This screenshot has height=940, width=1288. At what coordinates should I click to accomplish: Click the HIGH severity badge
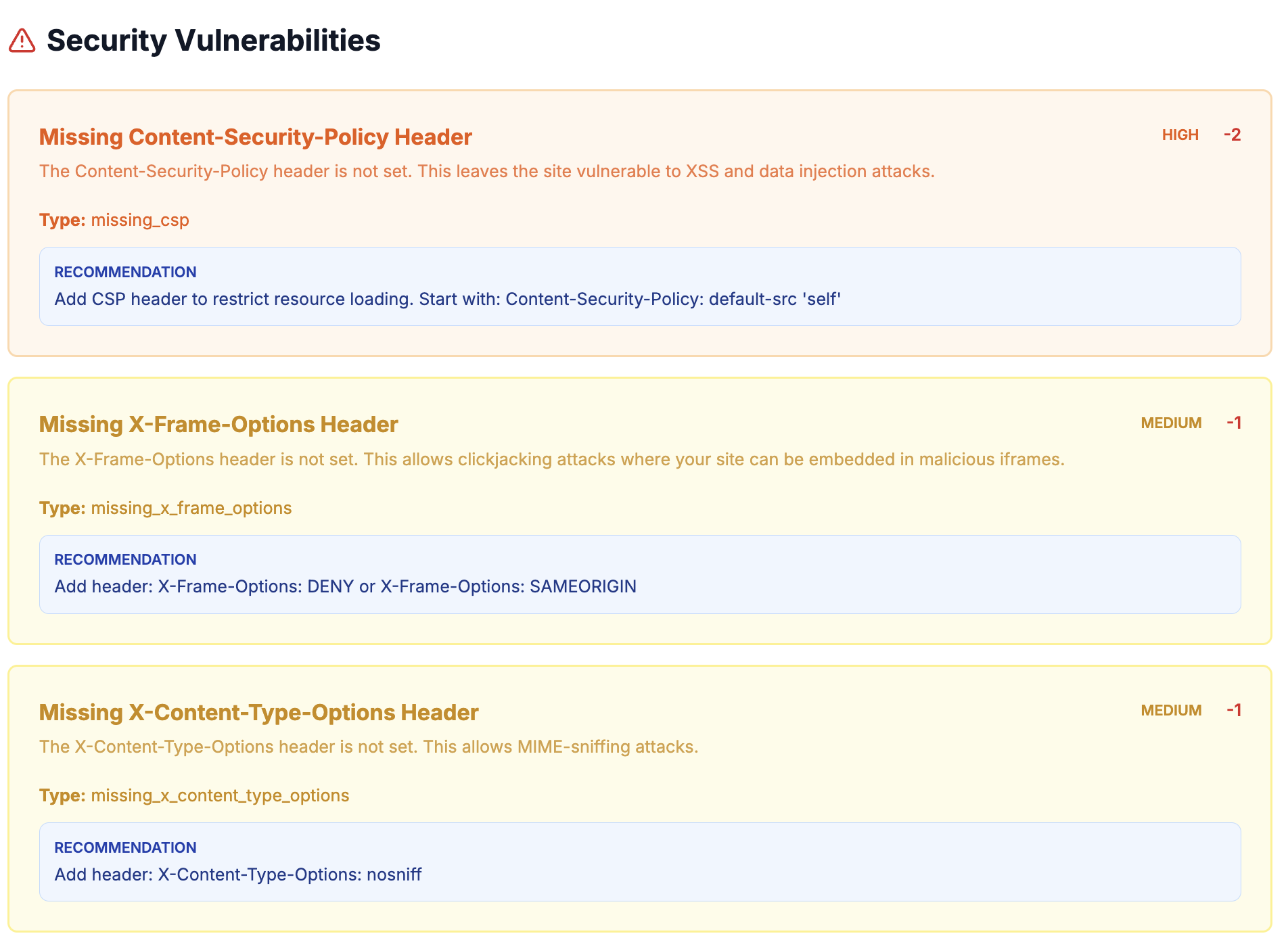point(1180,135)
